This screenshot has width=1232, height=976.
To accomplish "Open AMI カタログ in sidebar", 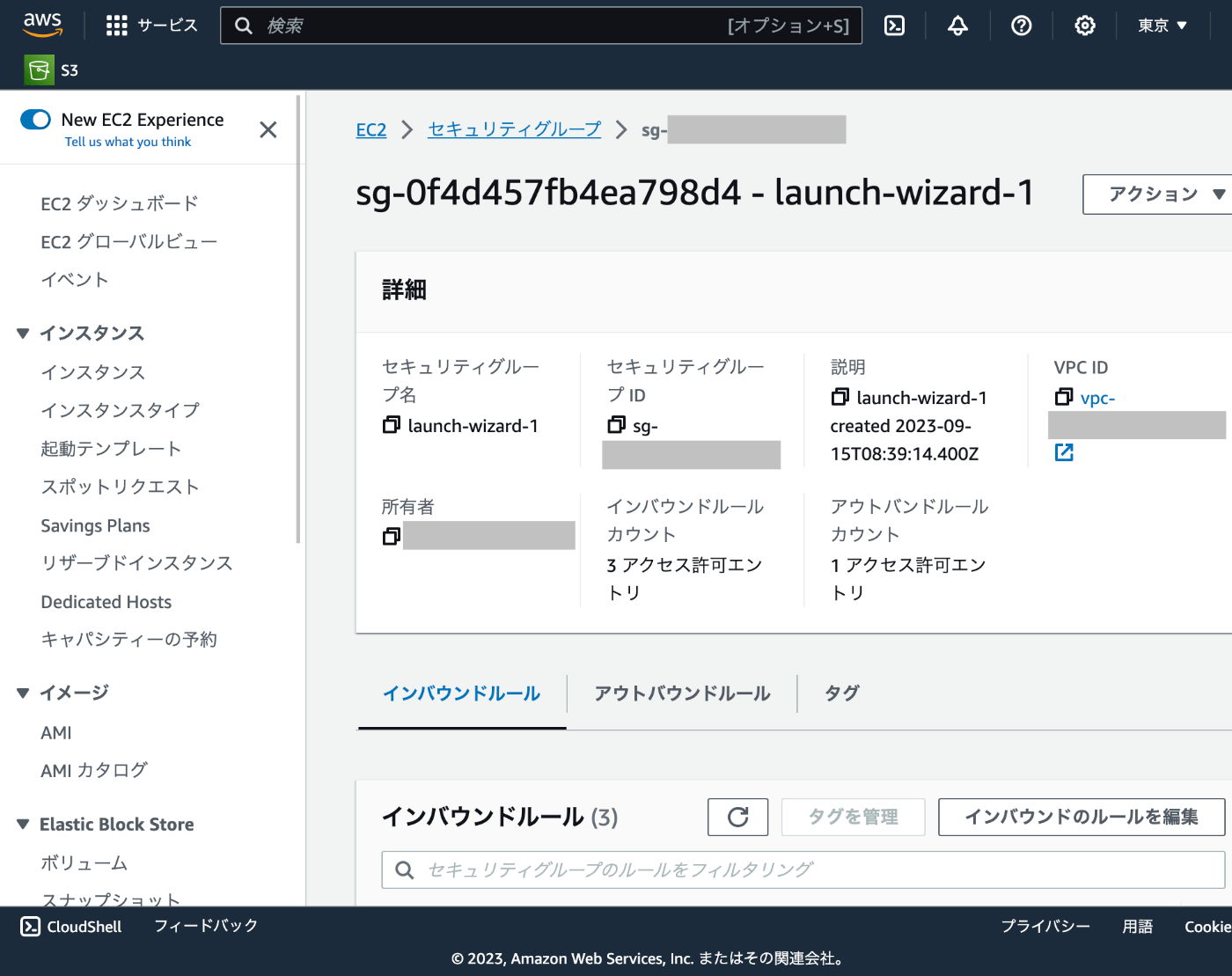I will [x=94, y=771].
